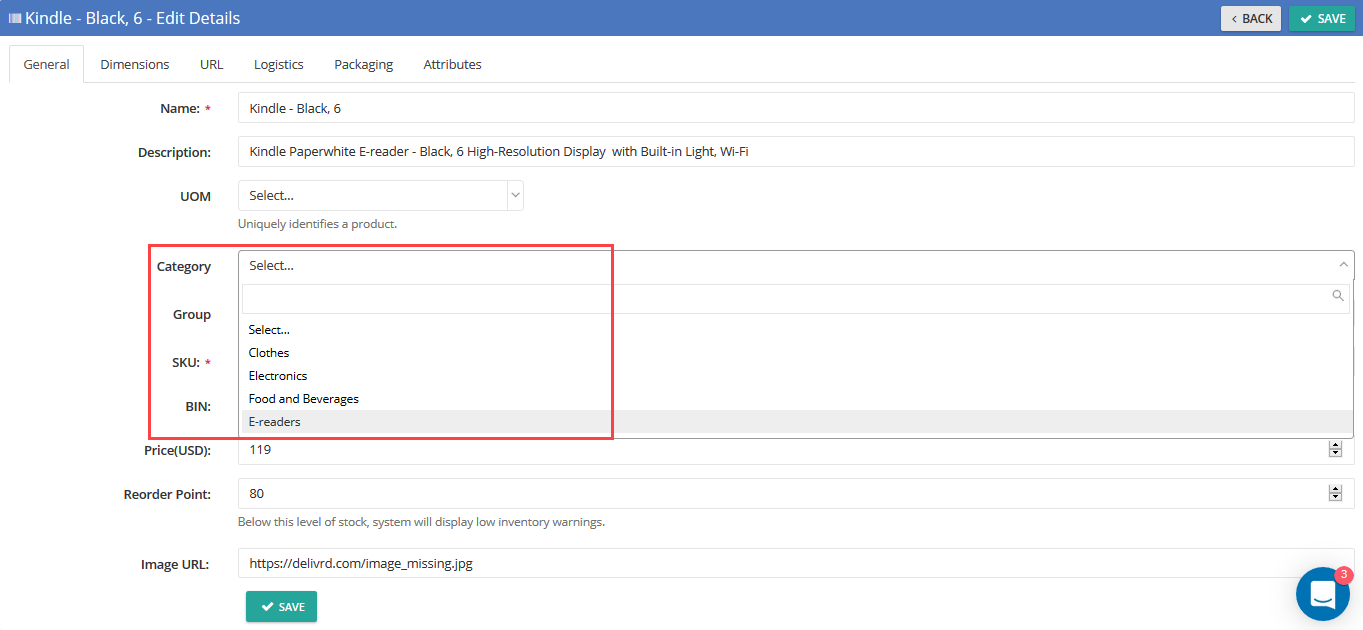Screen dimensions: 1363x630
Task: Collapse the Category dropdown arrow
Action: click(x=1343, y=265)
